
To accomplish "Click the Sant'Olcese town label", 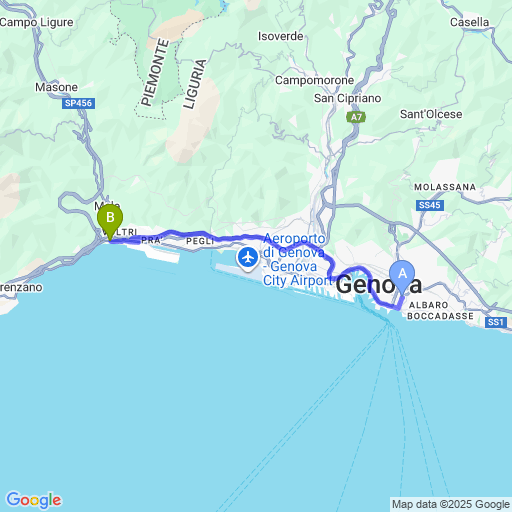I will pos(431,114).
